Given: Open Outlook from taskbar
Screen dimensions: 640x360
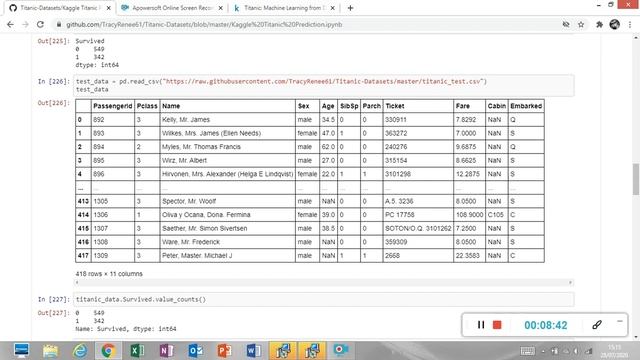Looking at the screenshot, I should 196,351.
